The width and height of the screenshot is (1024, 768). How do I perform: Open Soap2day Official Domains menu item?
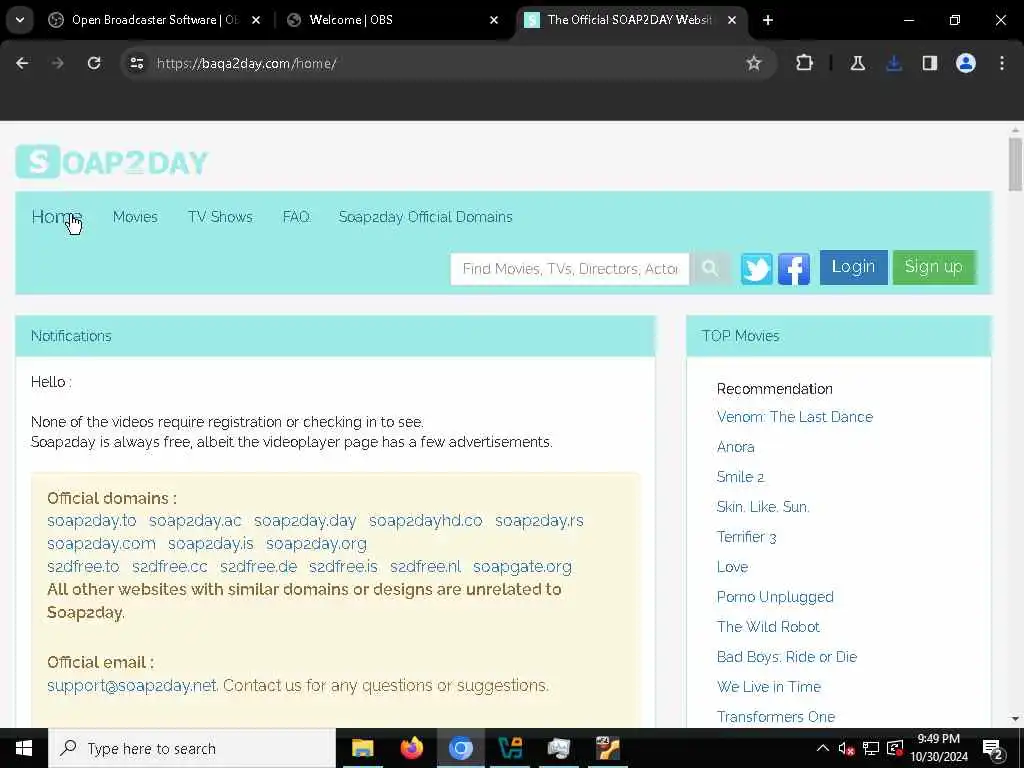click(425, 217)
